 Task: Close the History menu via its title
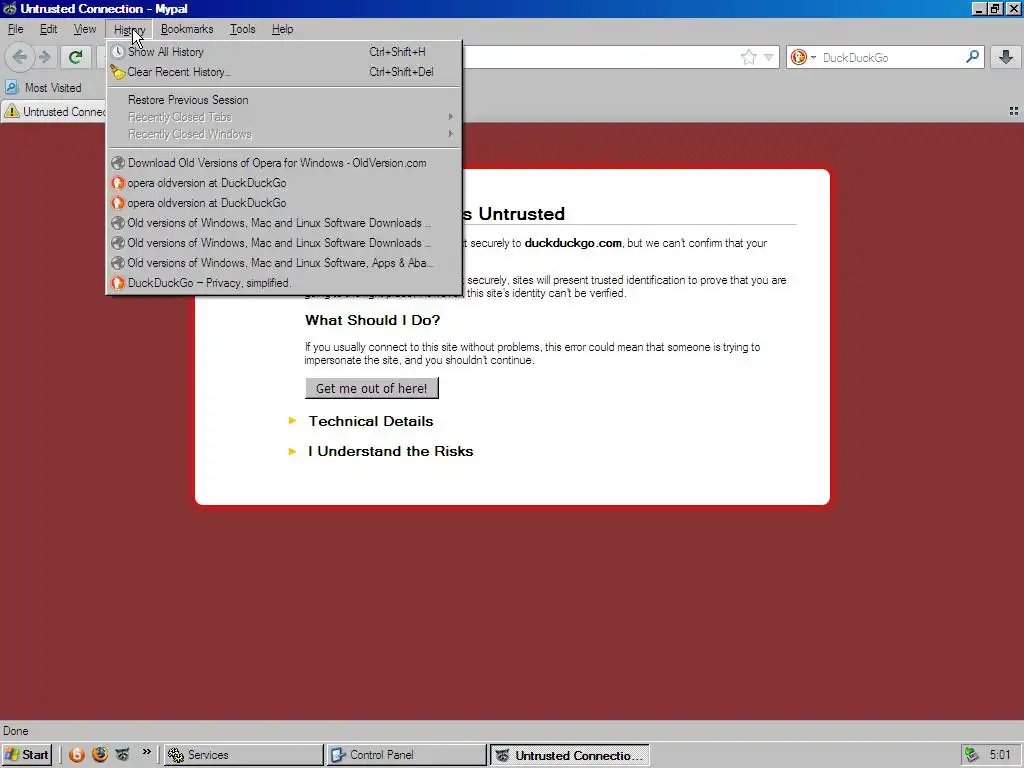coord(129,29)
